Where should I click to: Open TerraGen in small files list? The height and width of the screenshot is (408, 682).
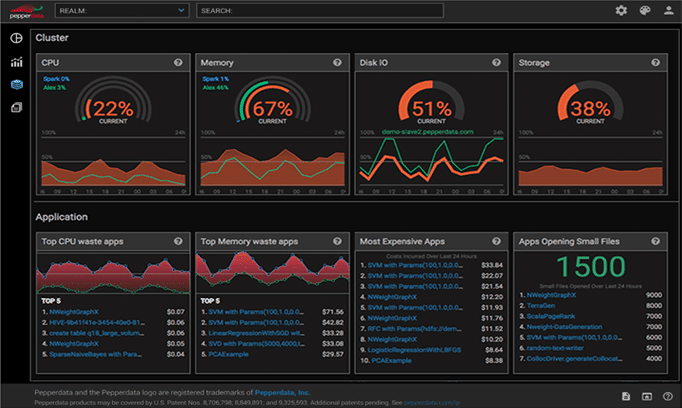[x=545, y=307]
